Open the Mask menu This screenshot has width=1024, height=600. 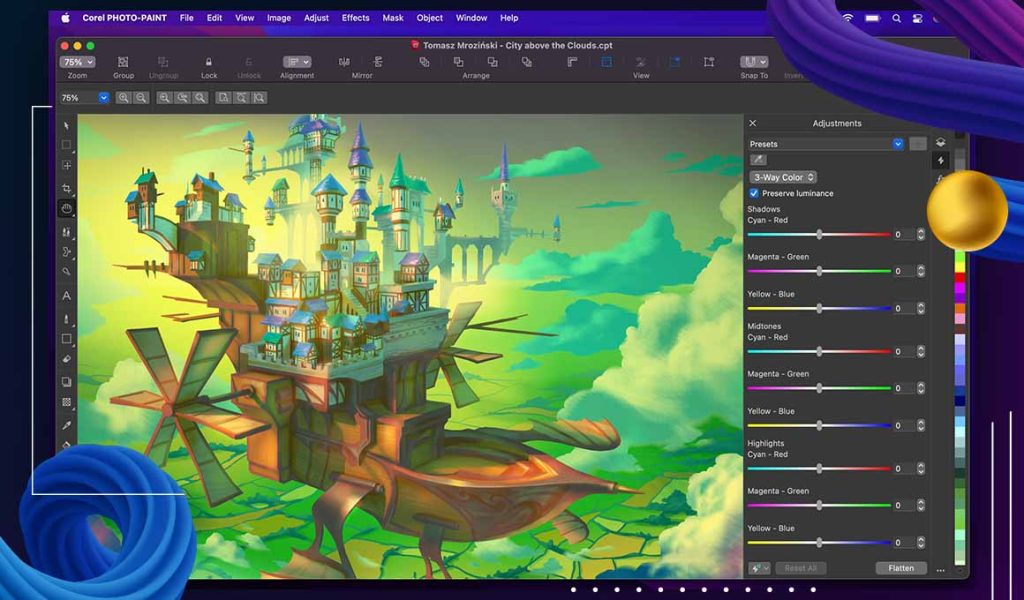(x=392, y=18)
